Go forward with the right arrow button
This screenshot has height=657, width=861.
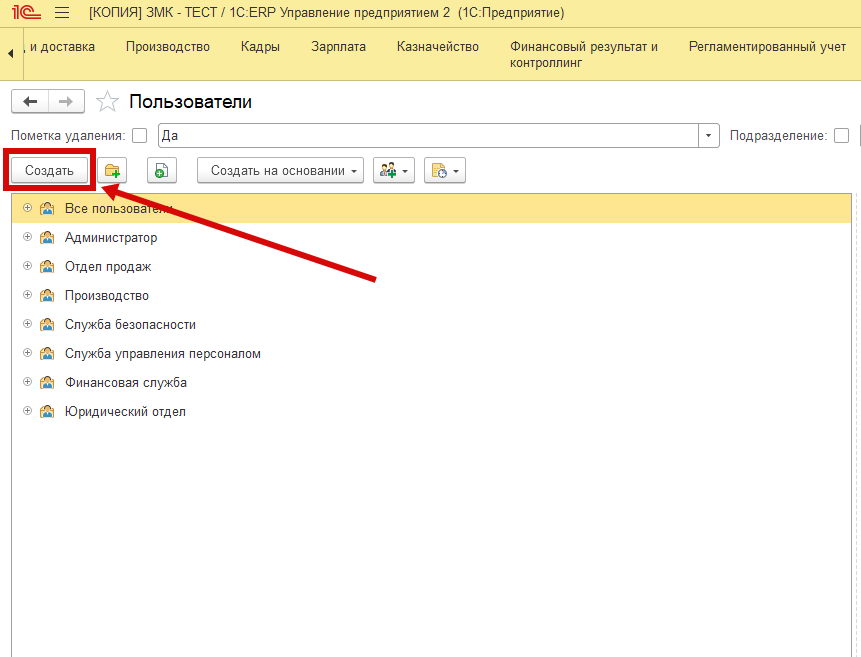pyautogui.click(x=66, y=101)
